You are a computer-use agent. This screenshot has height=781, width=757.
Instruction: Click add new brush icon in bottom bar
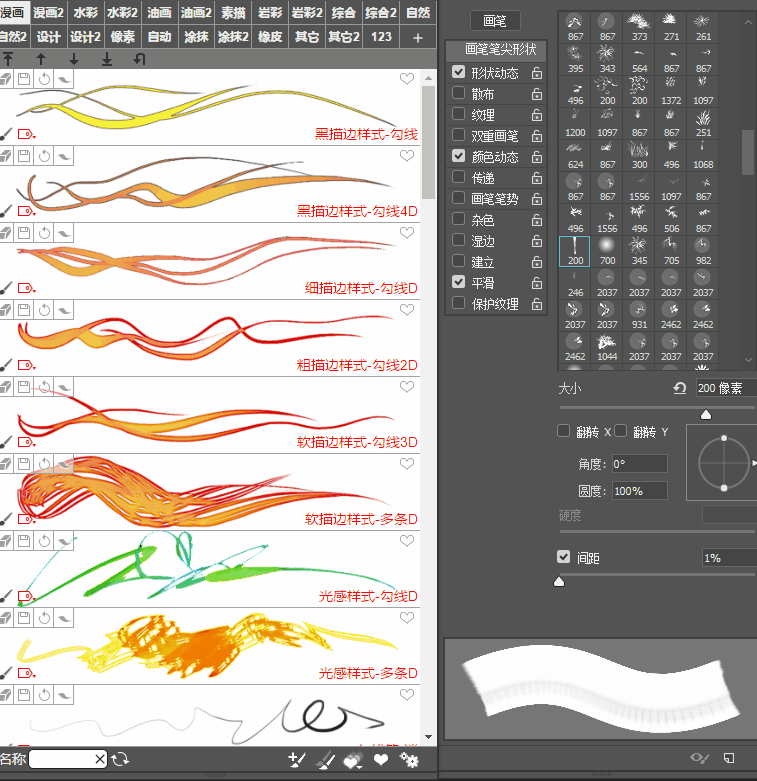(x=297, y=760)
